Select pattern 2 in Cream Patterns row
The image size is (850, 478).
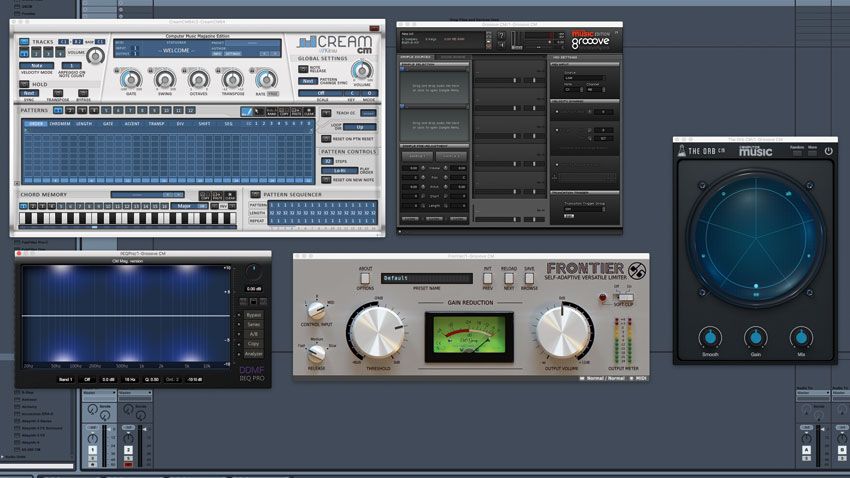pyautogui.click(x=70, y=110)
